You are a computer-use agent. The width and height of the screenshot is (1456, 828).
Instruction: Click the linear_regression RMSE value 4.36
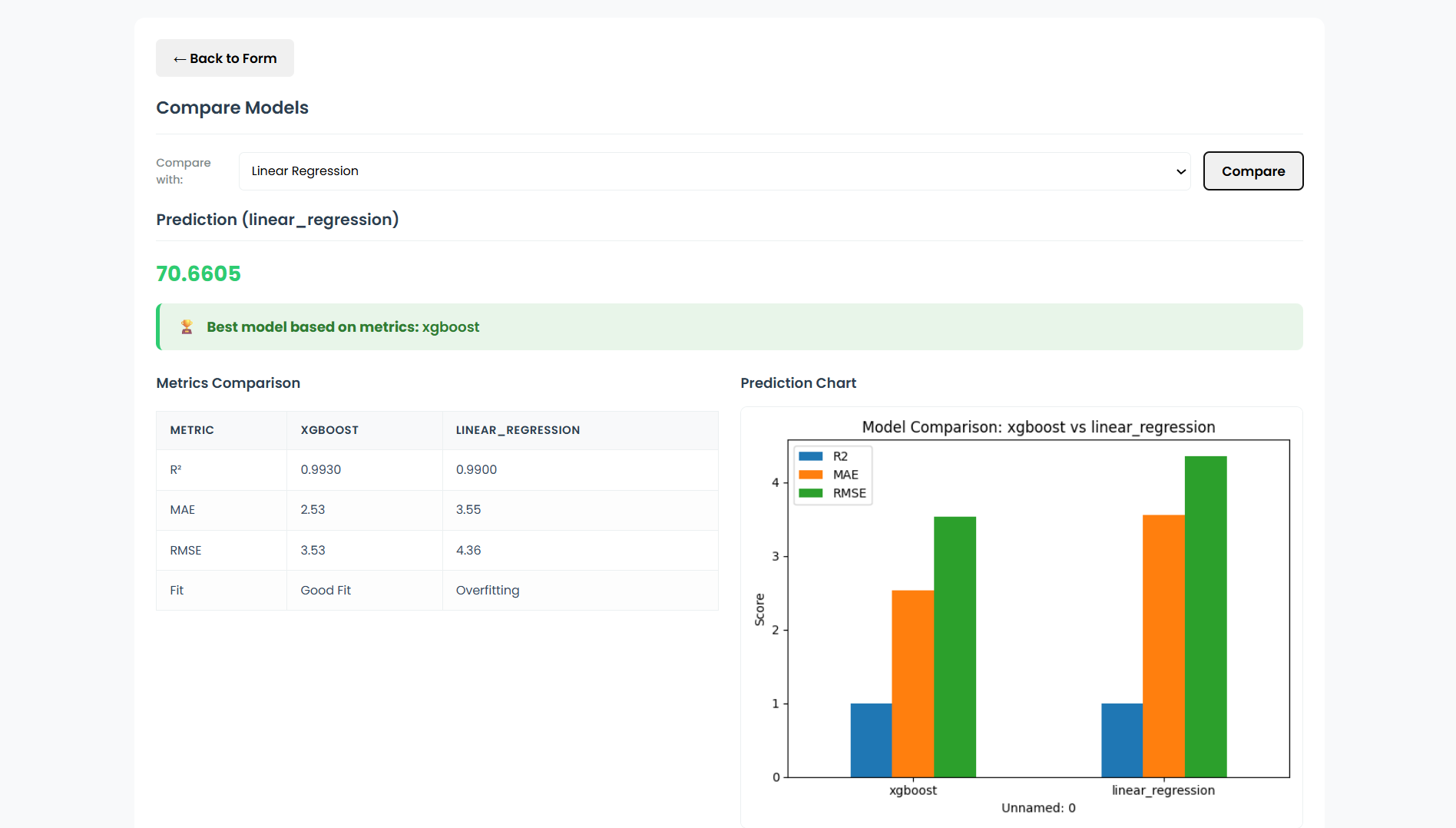coord(468,550)
